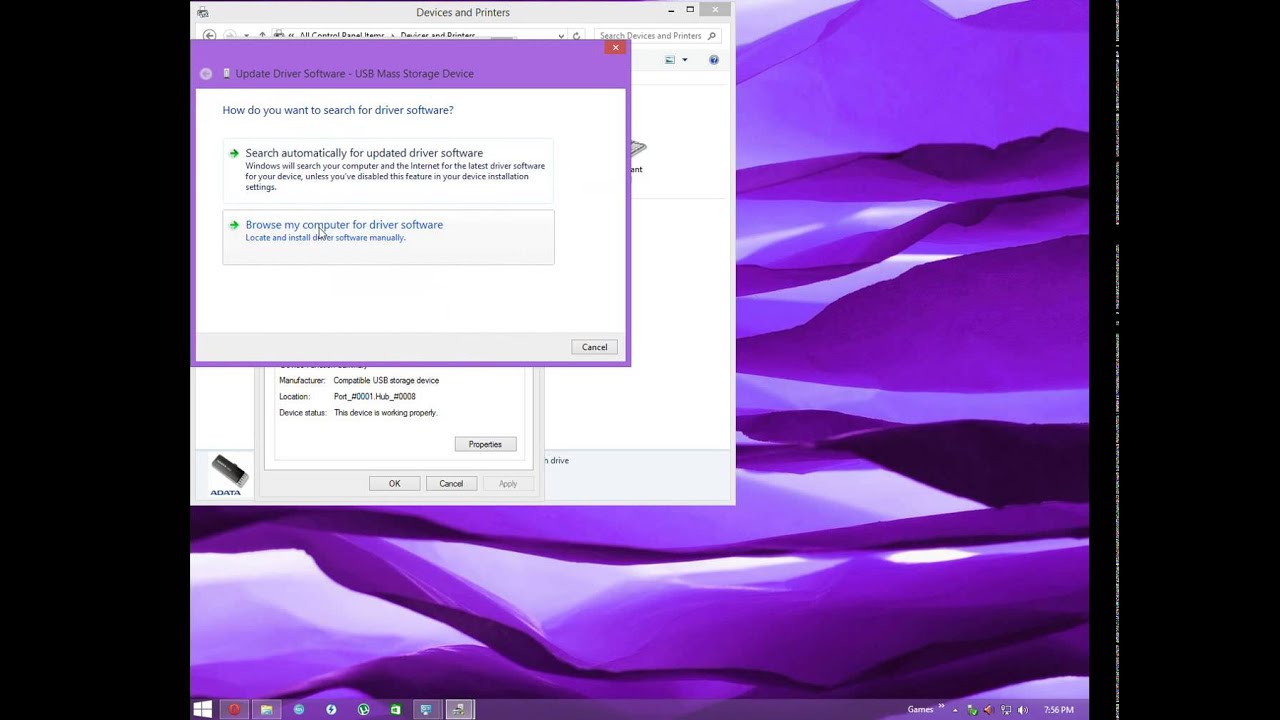Open uTorrent from the taskbar

(363, 710)
